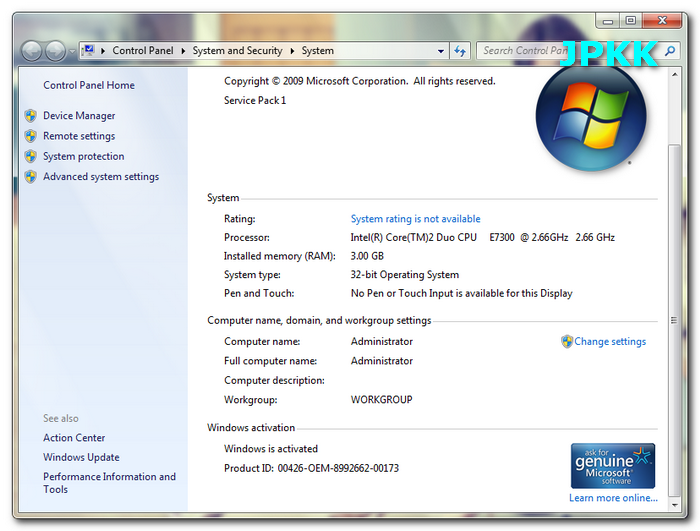
Task: Click shield icon beside Device Manager
Action: pos(31,116)
